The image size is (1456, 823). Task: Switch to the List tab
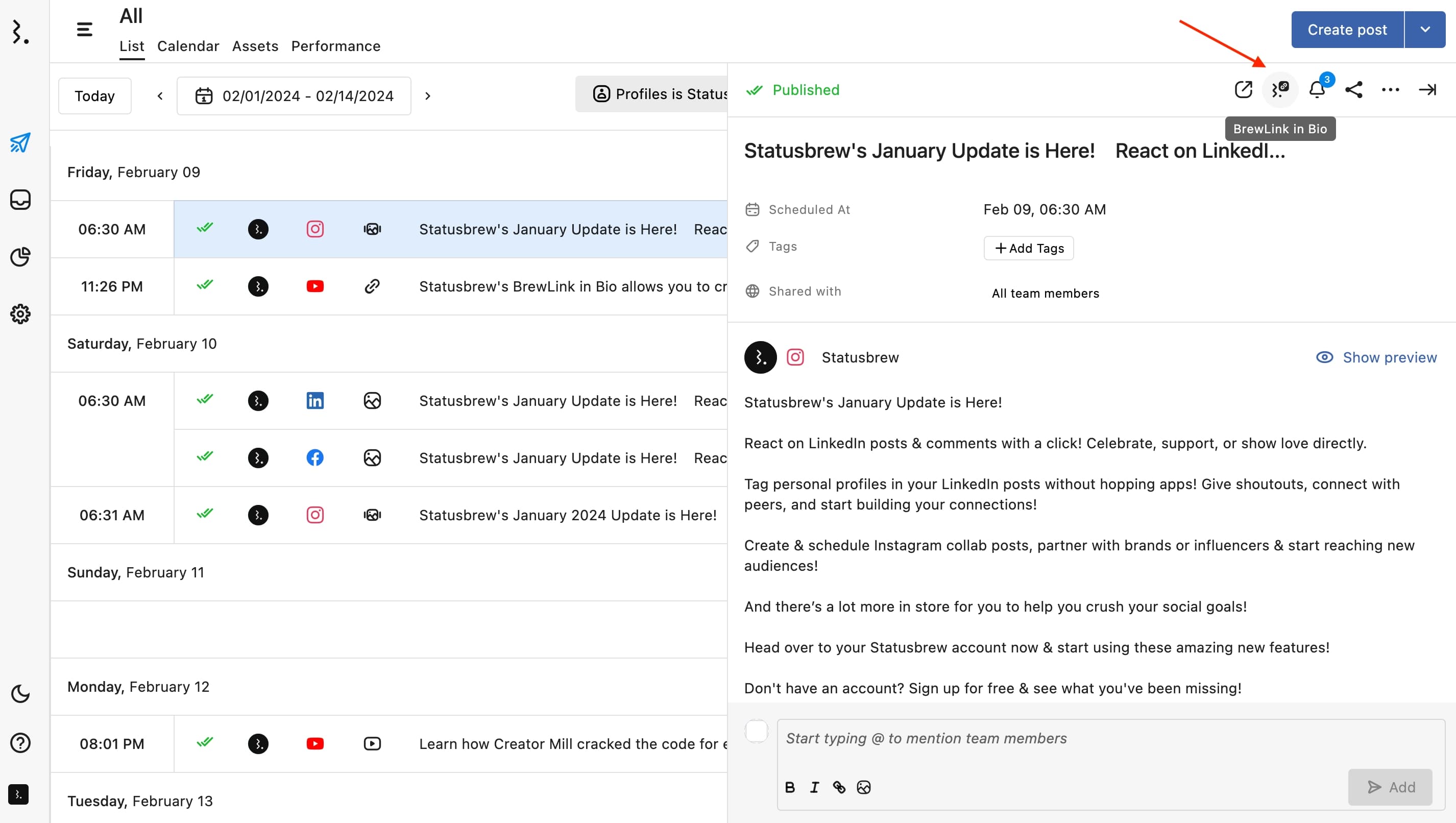coord(132,46)
